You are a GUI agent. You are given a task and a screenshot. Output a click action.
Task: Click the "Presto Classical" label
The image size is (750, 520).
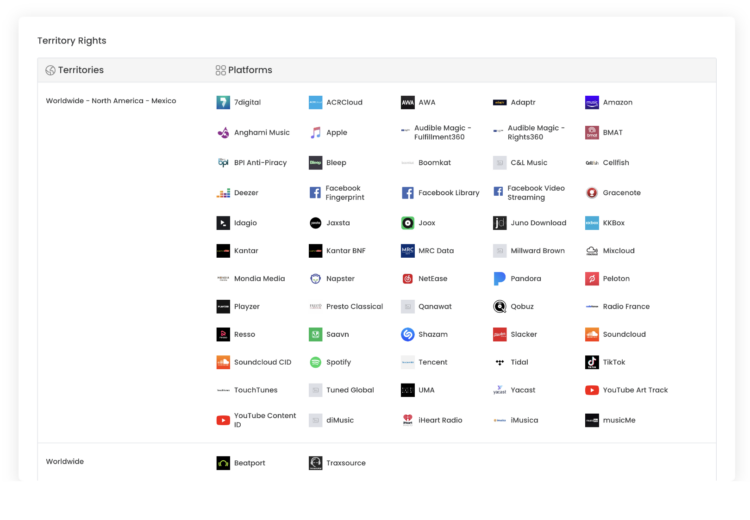click(x=354, y=307)
